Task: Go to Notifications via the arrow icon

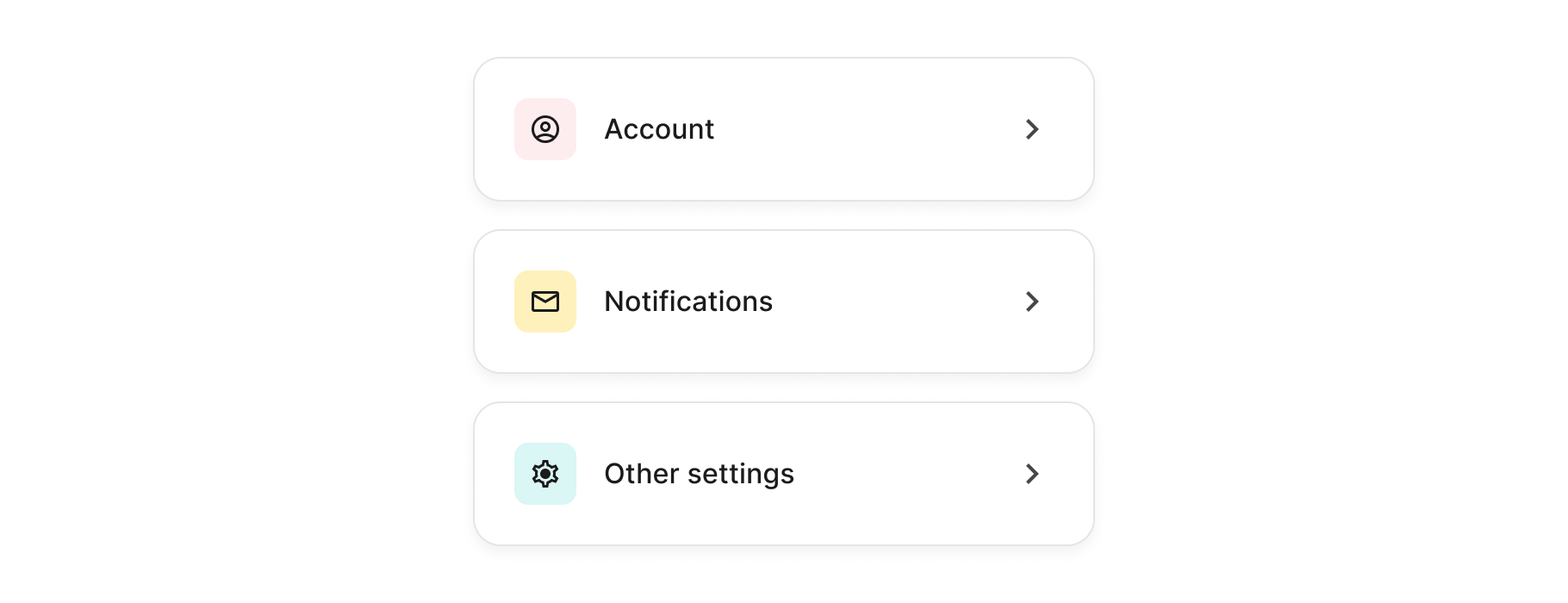Action: coord(1032,301)
